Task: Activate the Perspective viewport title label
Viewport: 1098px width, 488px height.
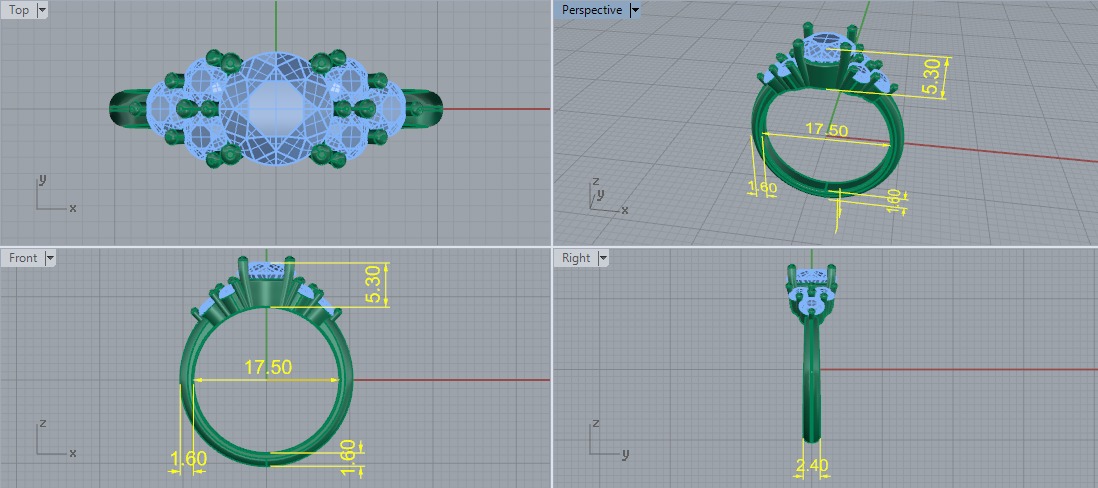Action: coord(592,10)
